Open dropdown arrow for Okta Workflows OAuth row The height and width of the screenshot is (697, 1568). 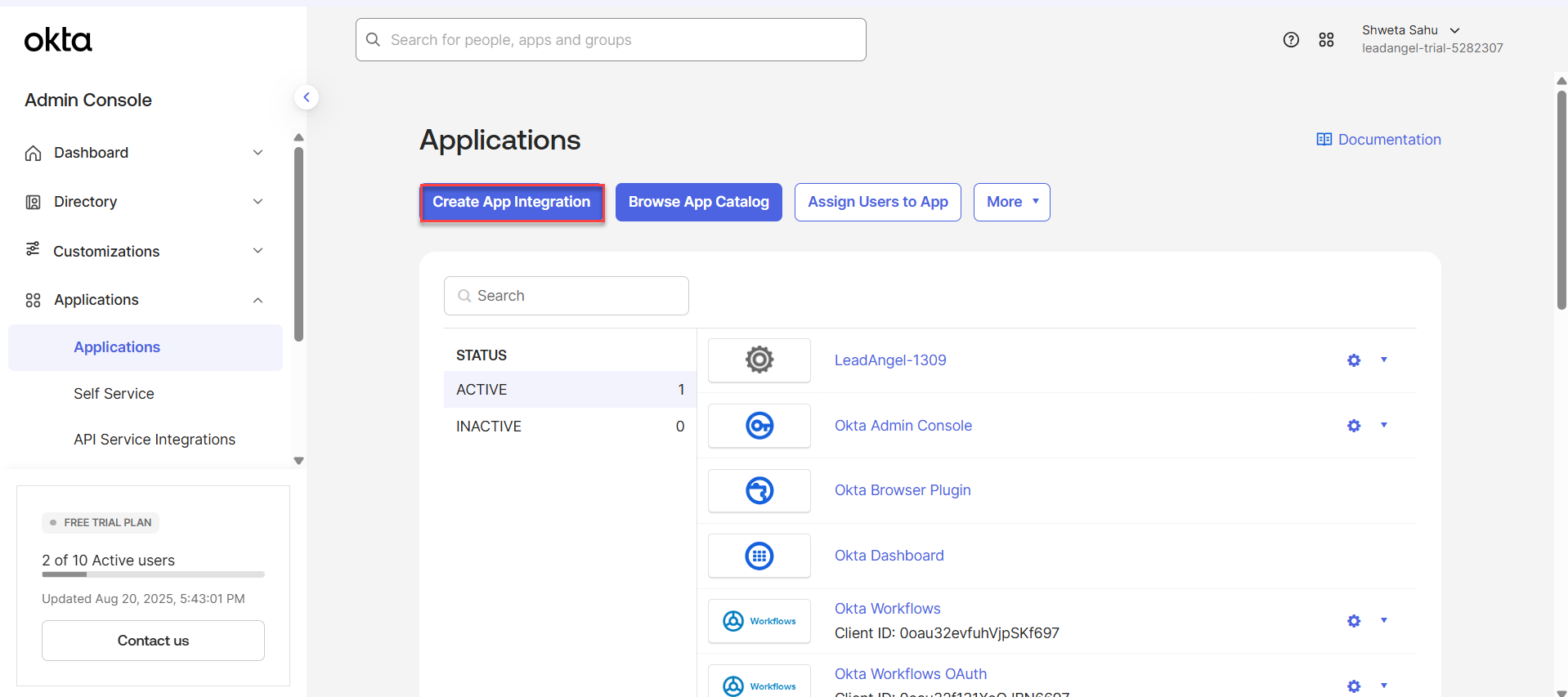point(1384,686)
